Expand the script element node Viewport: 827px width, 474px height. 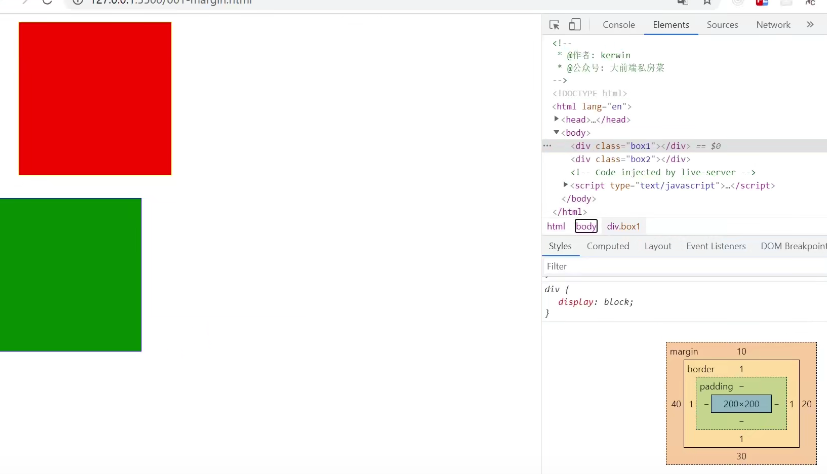565,185
